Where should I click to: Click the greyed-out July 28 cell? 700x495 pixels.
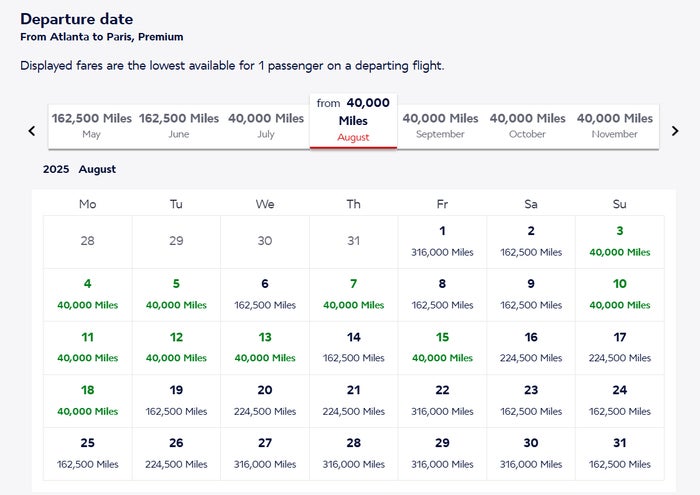click(x=88, y=242)
